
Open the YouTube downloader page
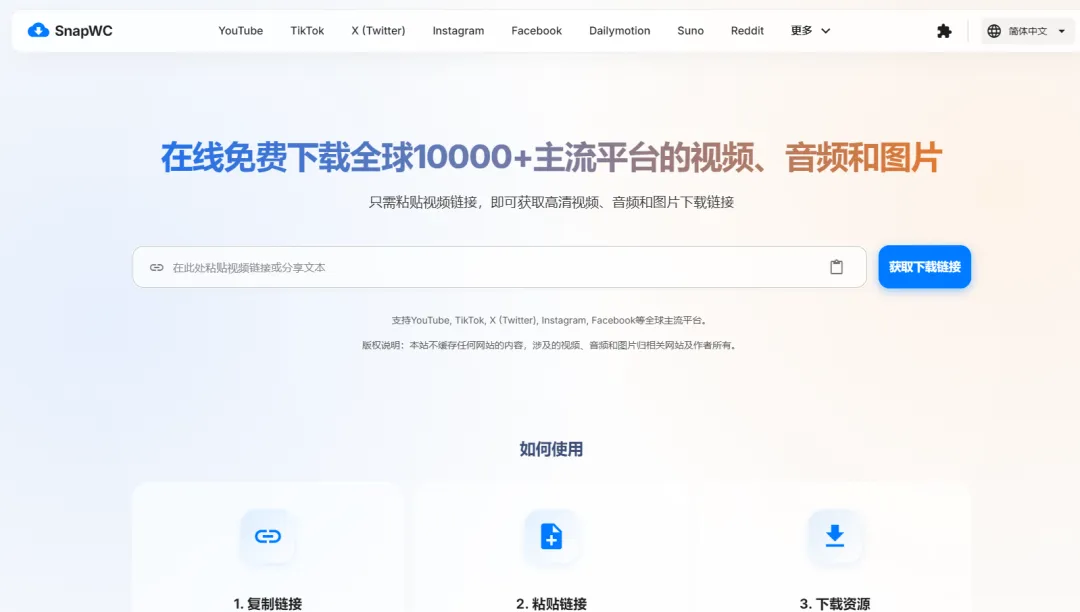(240, 31)
